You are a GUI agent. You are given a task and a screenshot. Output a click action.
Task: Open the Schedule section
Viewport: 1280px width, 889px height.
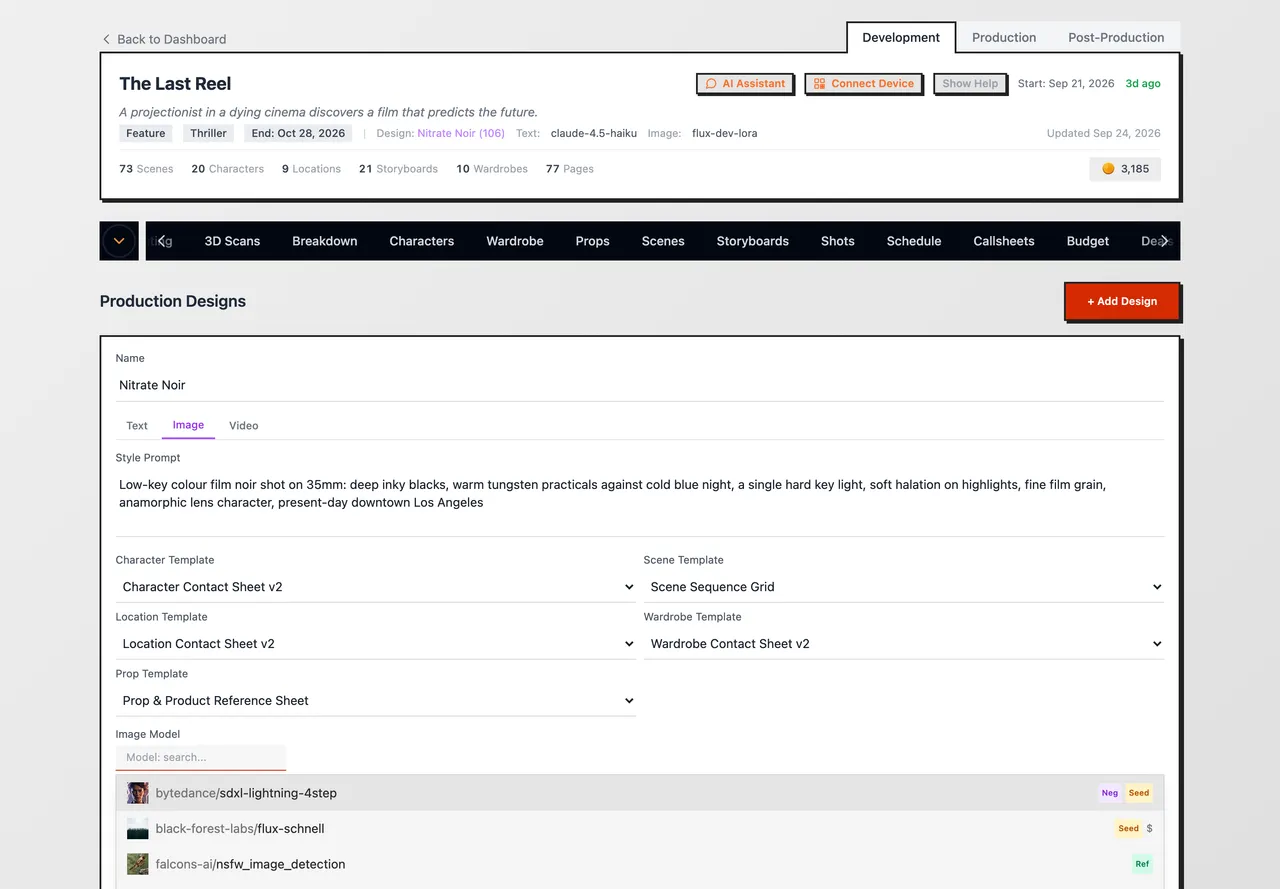point(914,241)
